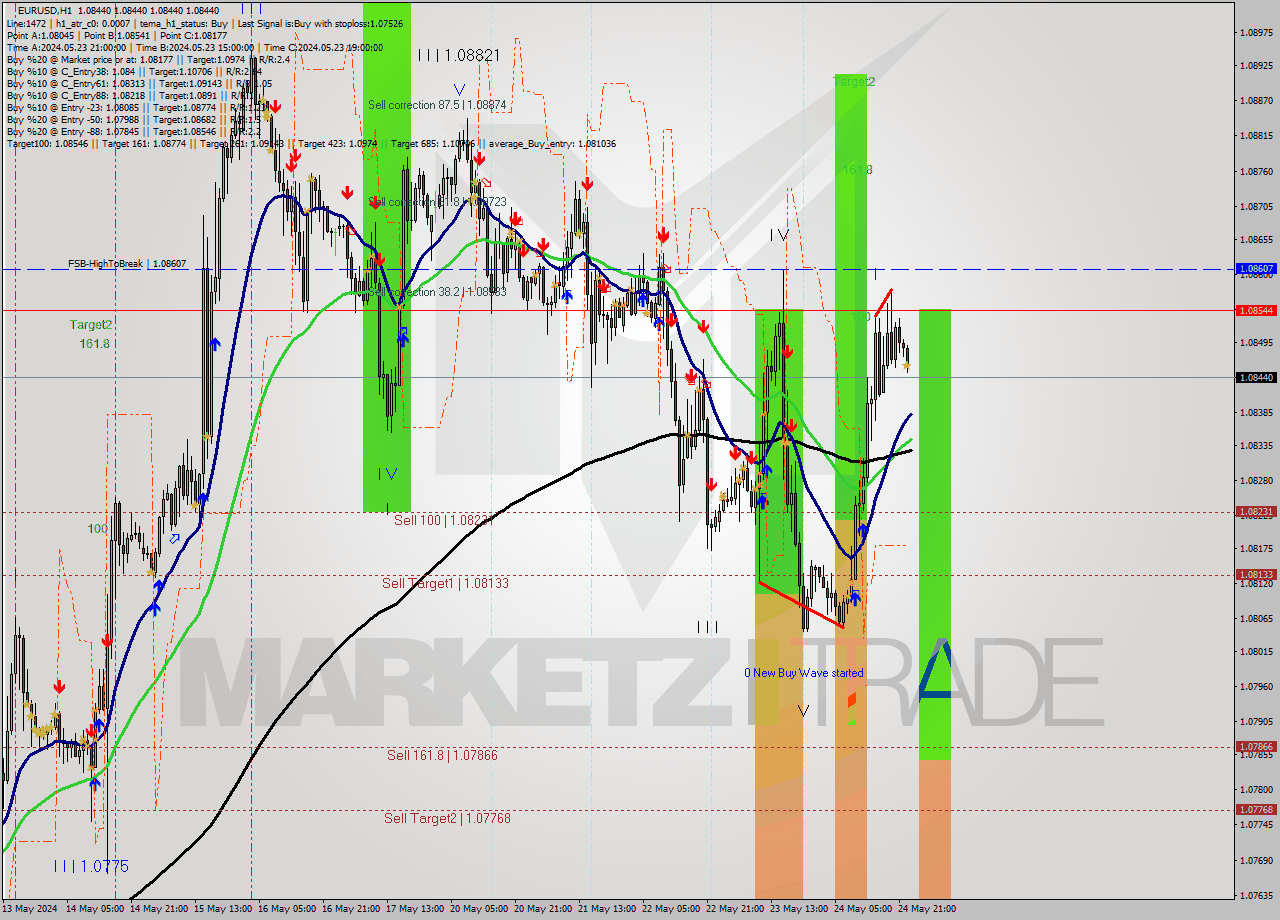Click the '21 May 13:00' time axis label
The image size is (1280, 920).
pyautogui.click(x=607, y=908)
